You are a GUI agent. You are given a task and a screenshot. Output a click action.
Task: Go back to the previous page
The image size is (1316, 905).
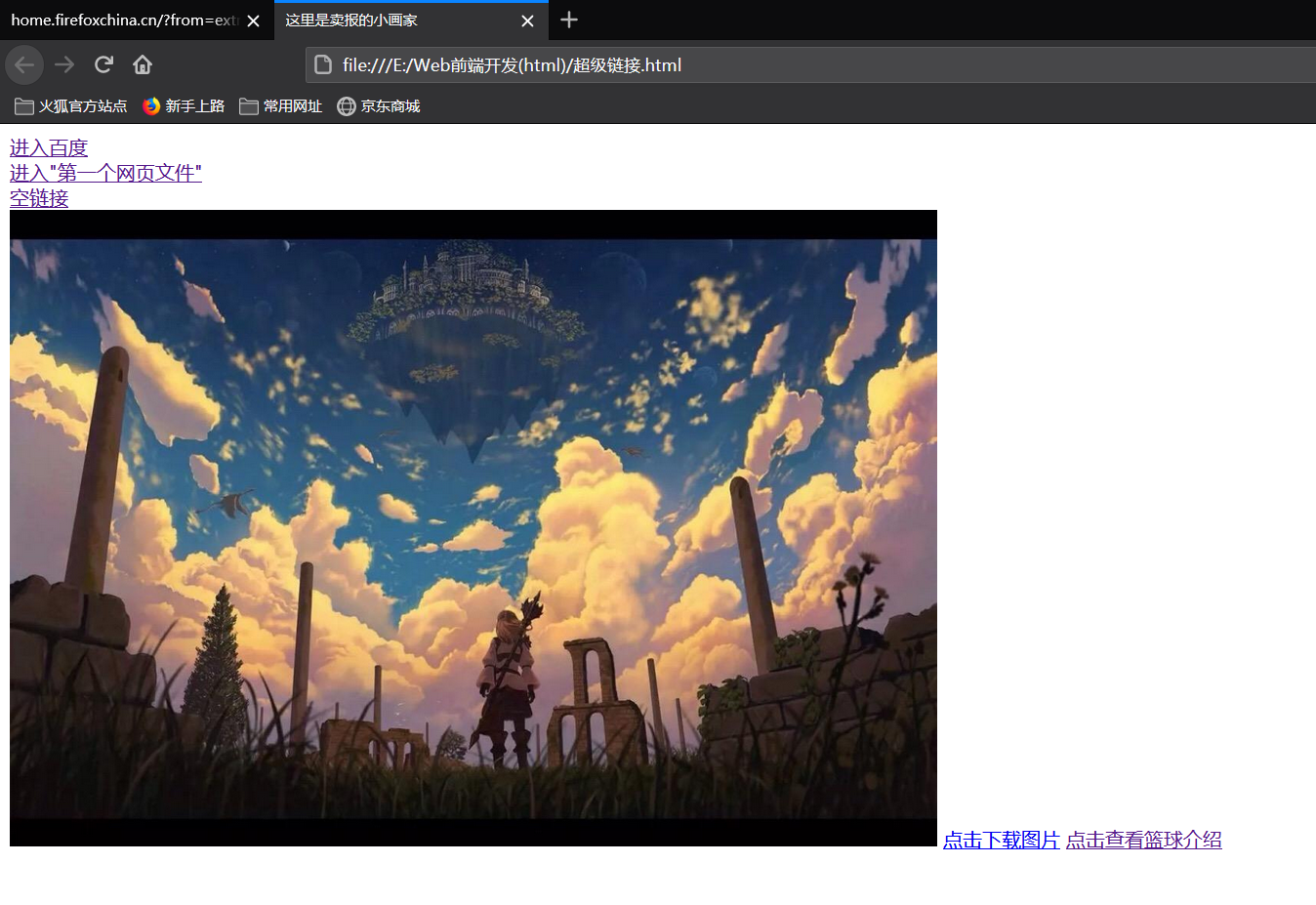click(x=24, y=64)
